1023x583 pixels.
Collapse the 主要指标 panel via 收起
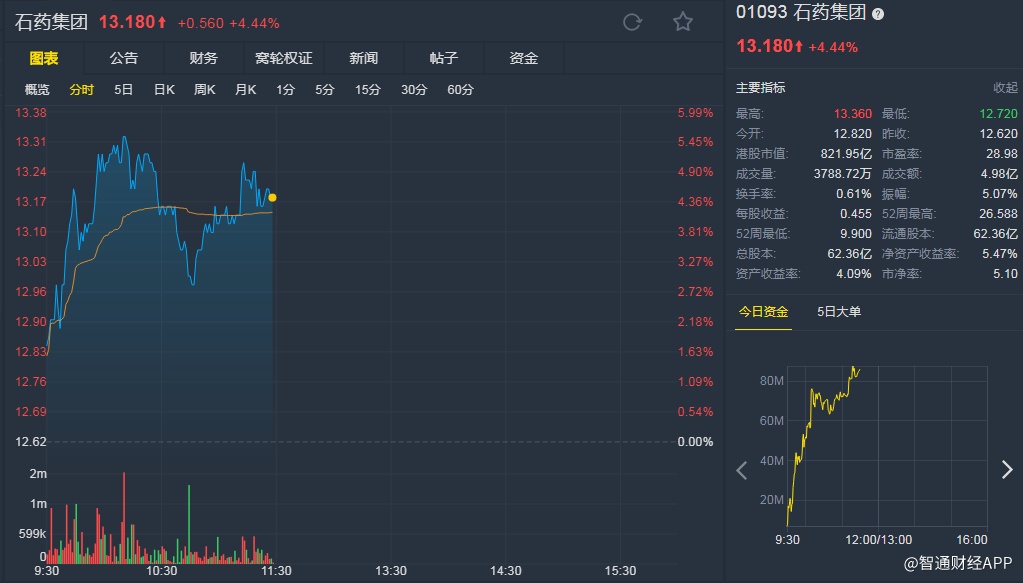coord(1005,88)
